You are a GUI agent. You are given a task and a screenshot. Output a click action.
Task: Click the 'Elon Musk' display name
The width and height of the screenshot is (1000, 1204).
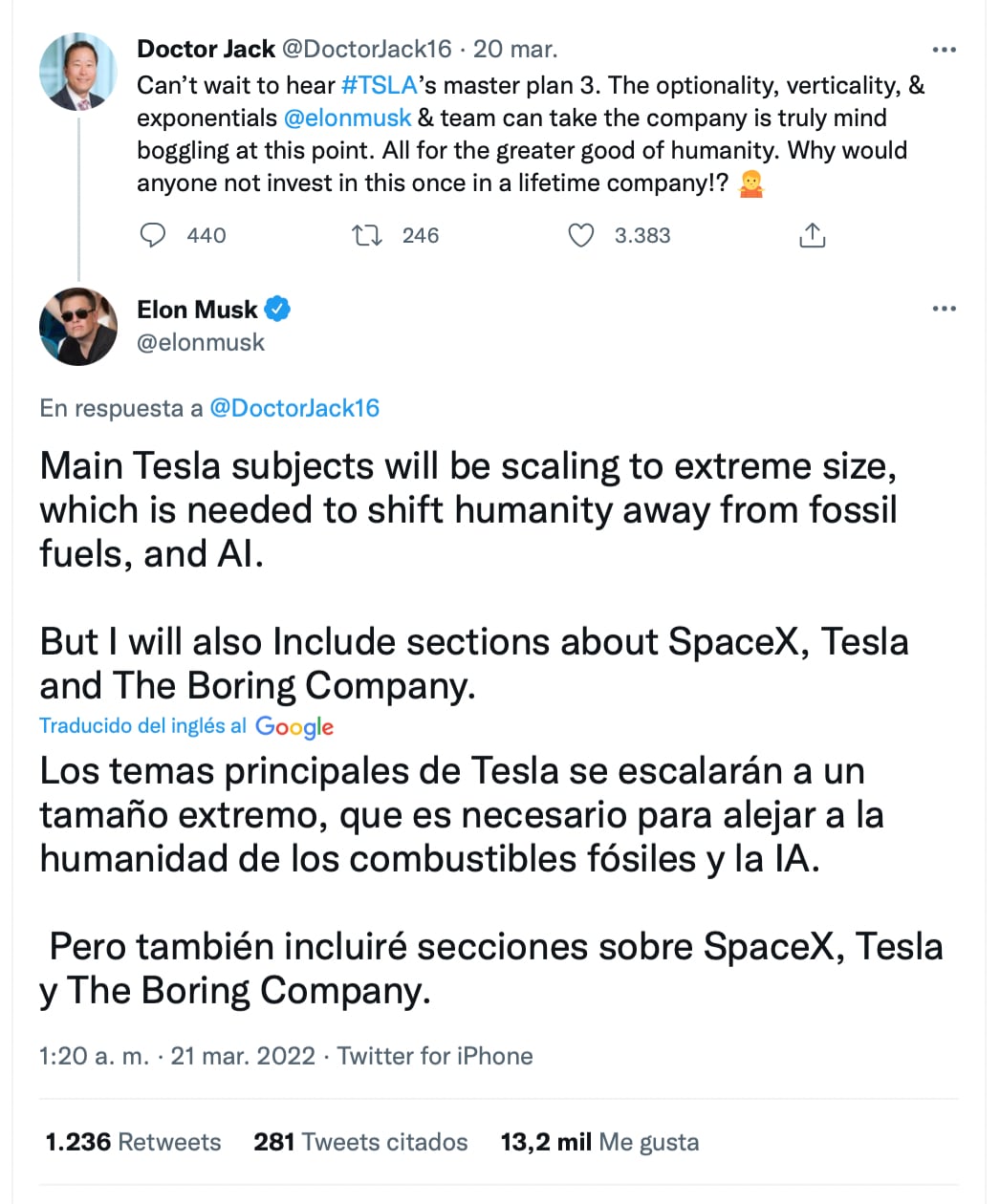[197, 310]
